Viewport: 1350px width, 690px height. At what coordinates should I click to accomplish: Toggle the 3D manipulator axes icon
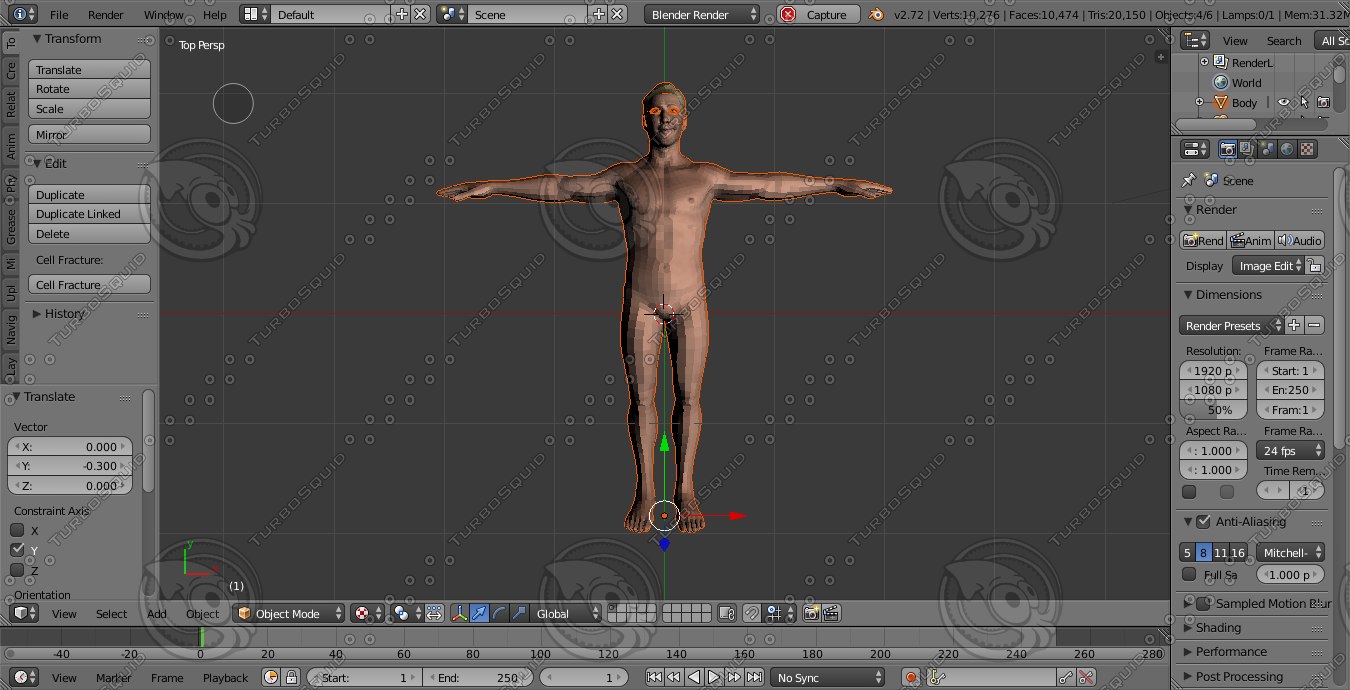(x=460, y=613)
